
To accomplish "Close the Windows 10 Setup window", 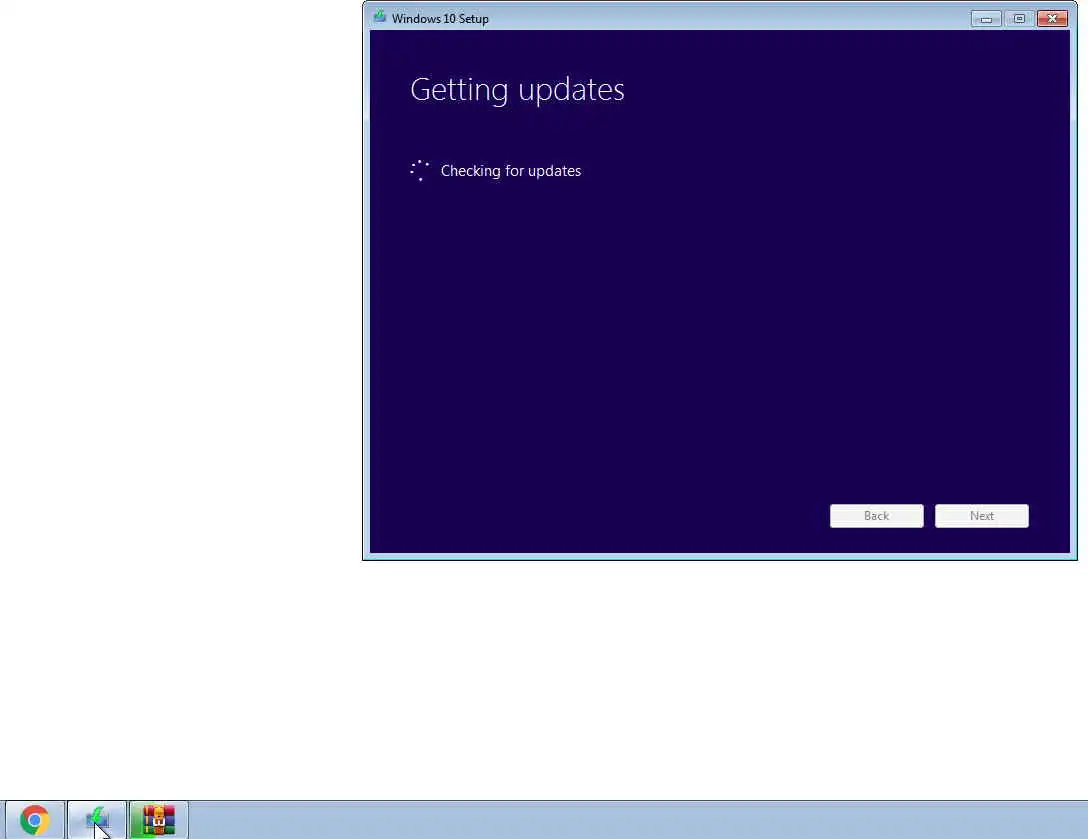I will click(1052, 19).
